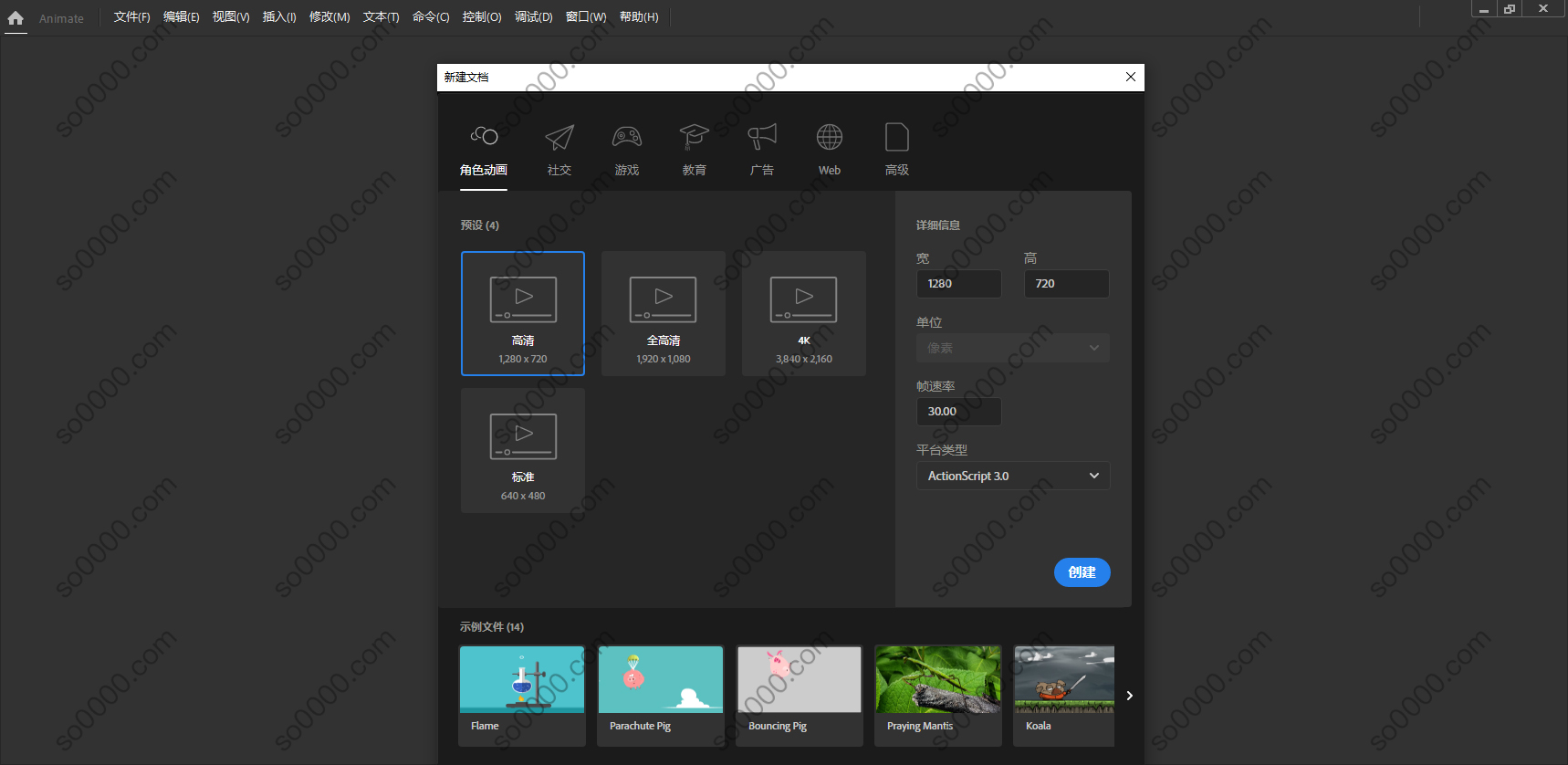Choose the 标准 640 x 480 preset
The image size is (1568, 765).
click(523, 450)
